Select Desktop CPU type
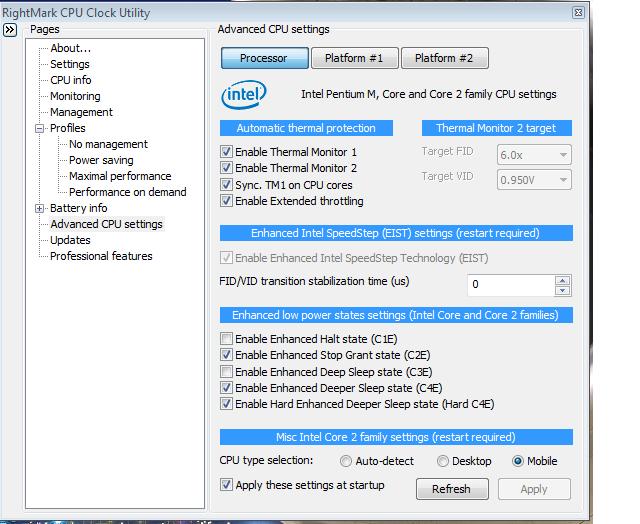Viewport: 640px width, 524px height. click(x=442, y=461)
